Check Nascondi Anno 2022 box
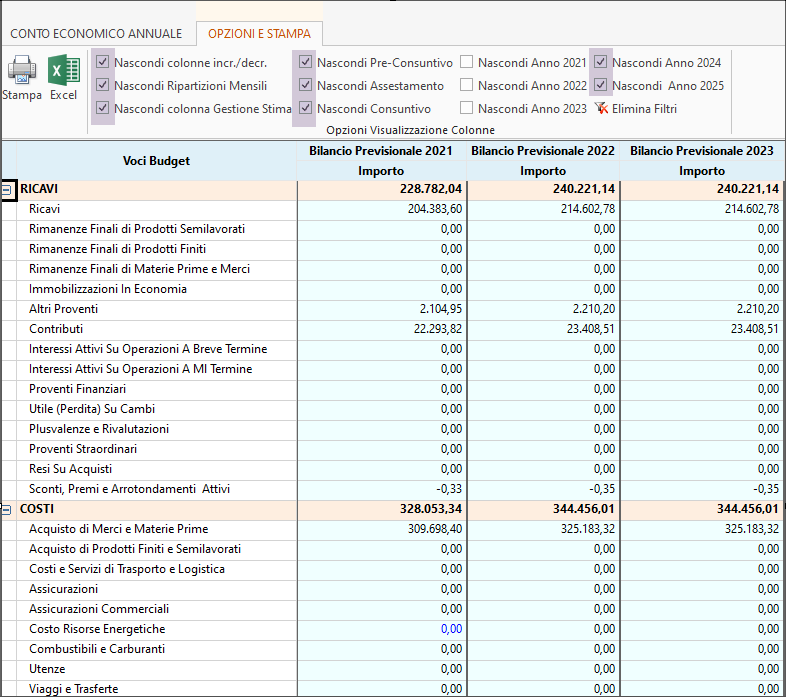The height and width of the screenshot is (697, 786). pos(467,85)
